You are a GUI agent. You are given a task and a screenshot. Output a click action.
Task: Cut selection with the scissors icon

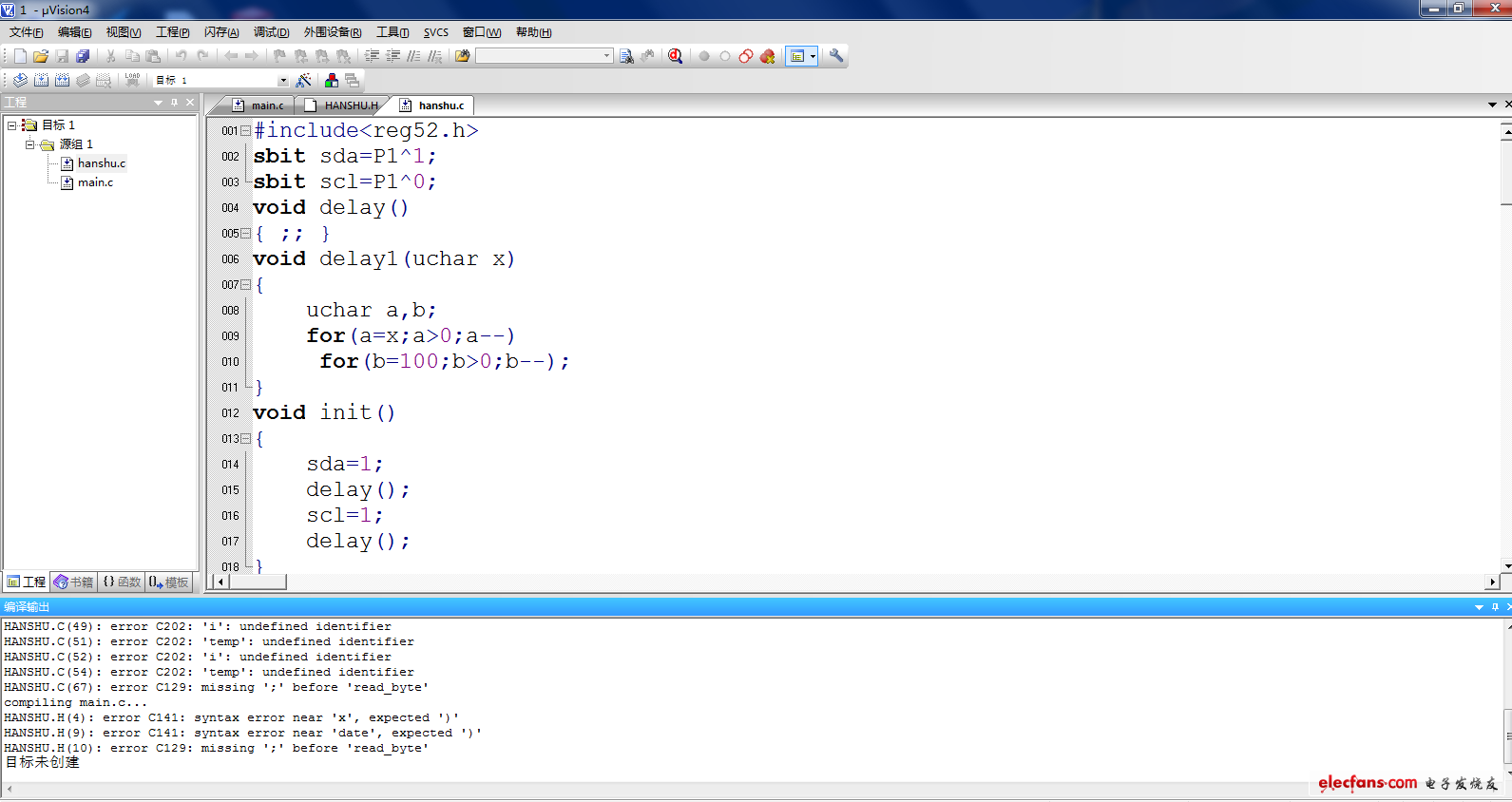[x=111, y=56]
